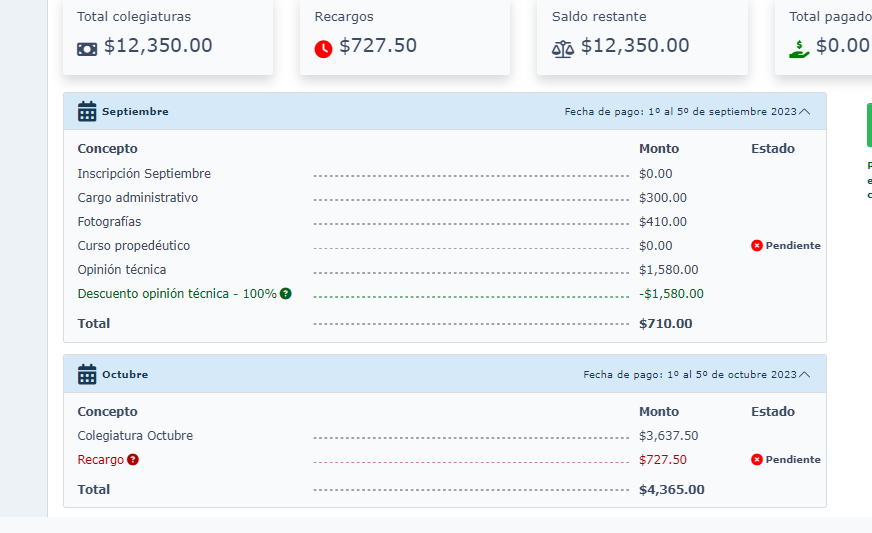Click the red X Pendiente icon in Octubre
The height and width of the screenshot is (533, 872).
pos(756,460)
